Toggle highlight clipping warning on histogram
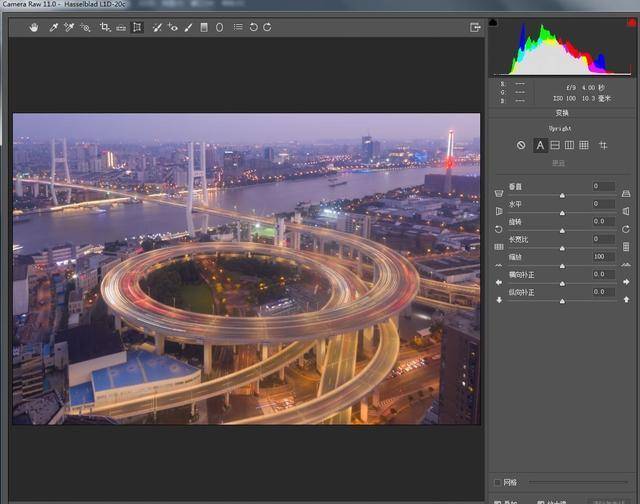 click(630, 22)
